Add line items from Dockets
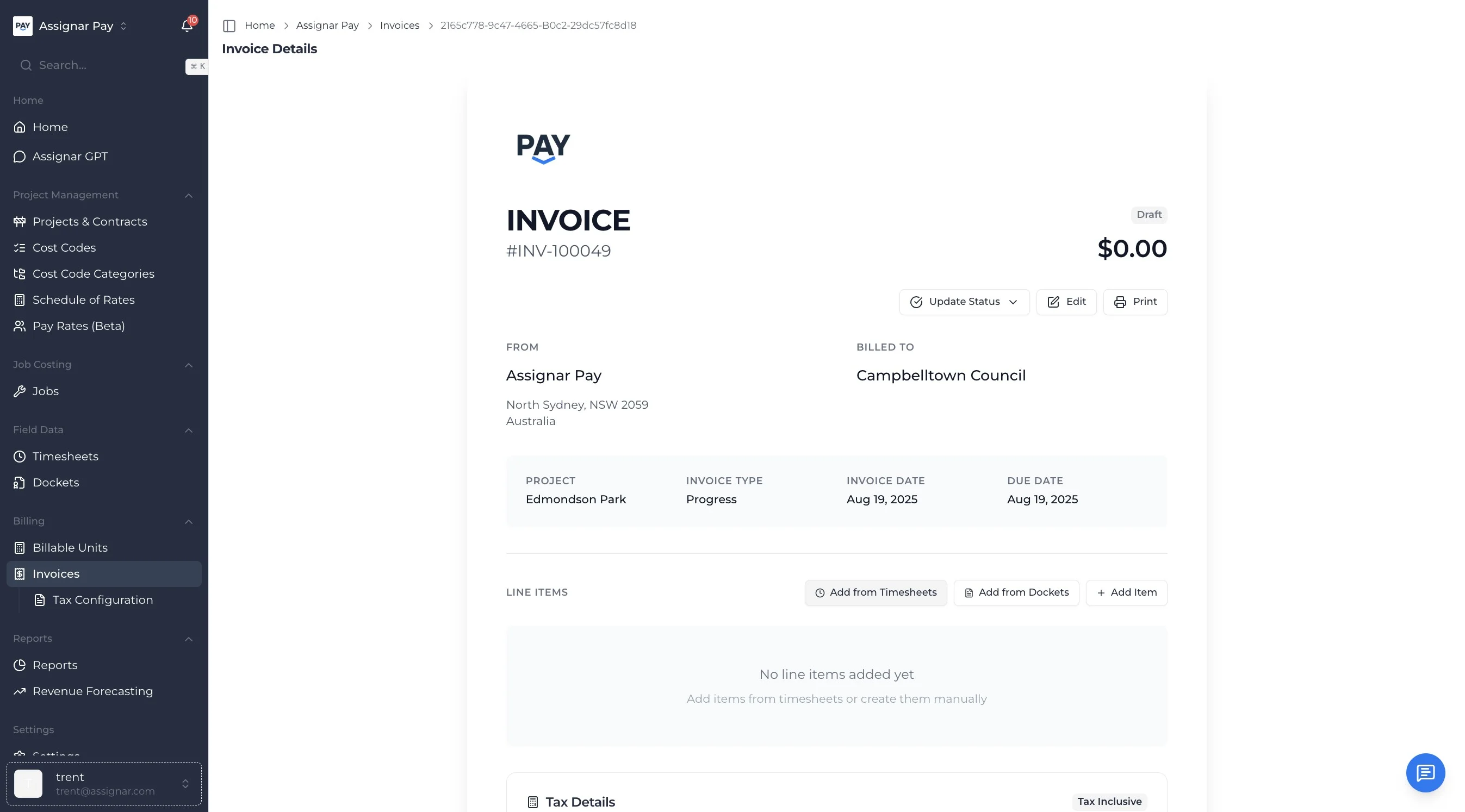The width and height of the screenshot is (1465, 812). click(1016, 592)
